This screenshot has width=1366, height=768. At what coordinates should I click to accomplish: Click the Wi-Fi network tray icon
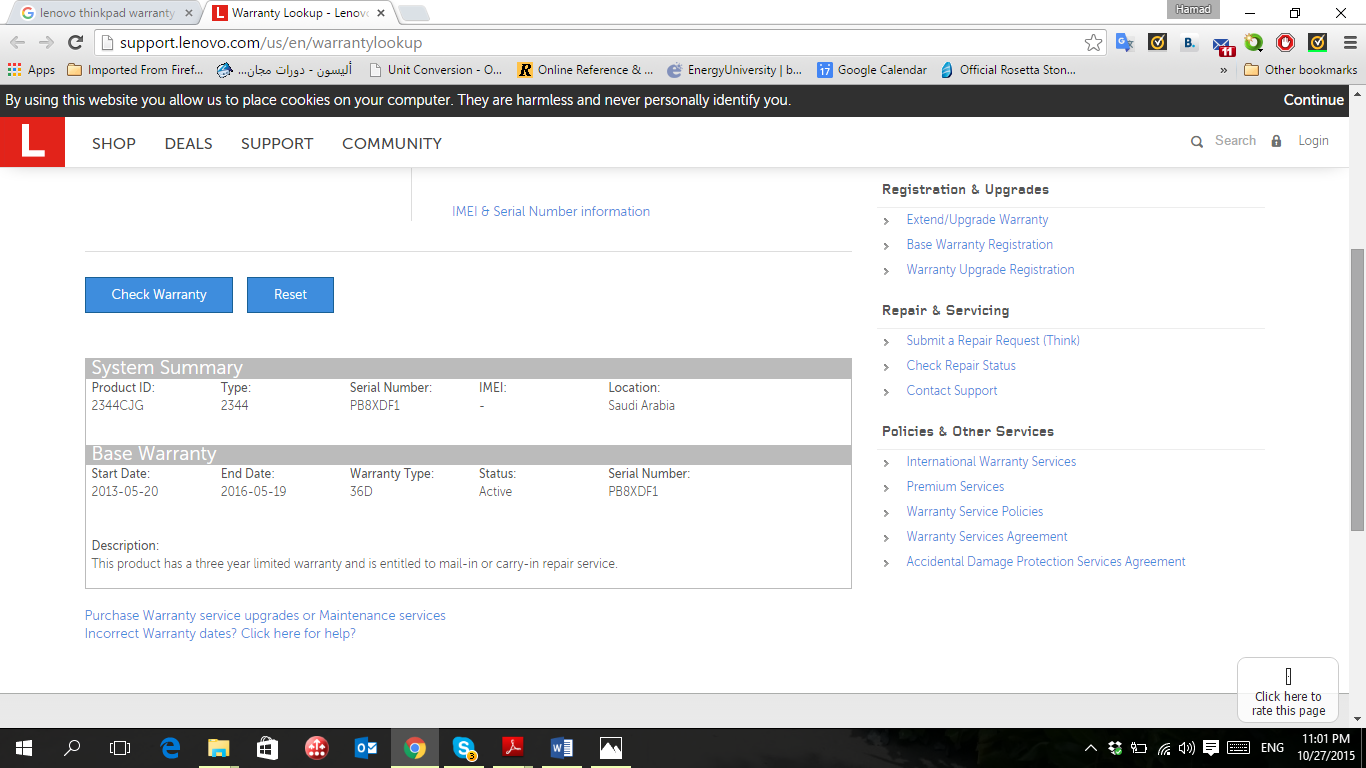pyautogui.click(x=1164, y=748)
